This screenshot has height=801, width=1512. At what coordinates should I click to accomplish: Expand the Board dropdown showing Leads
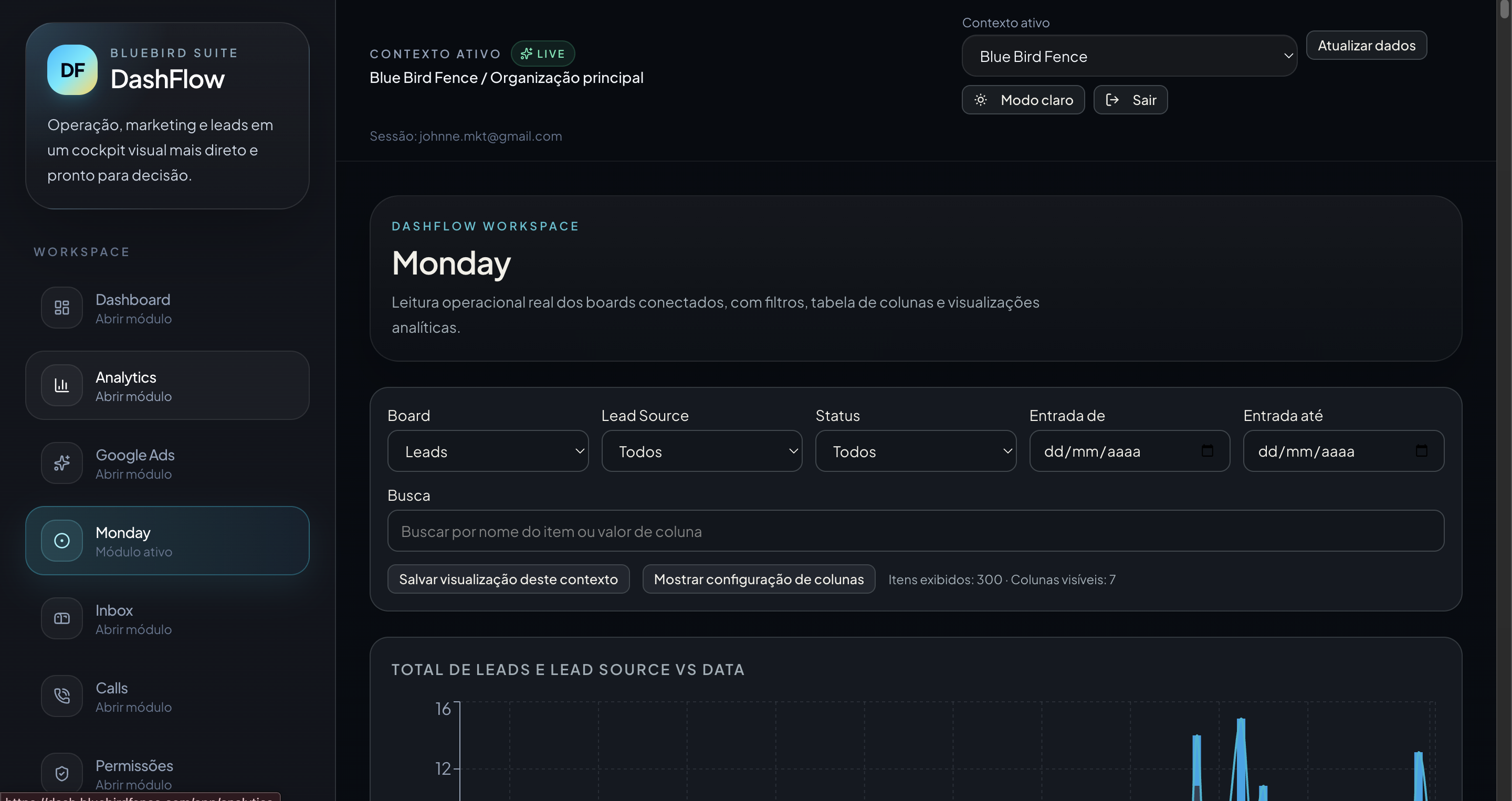488,451
